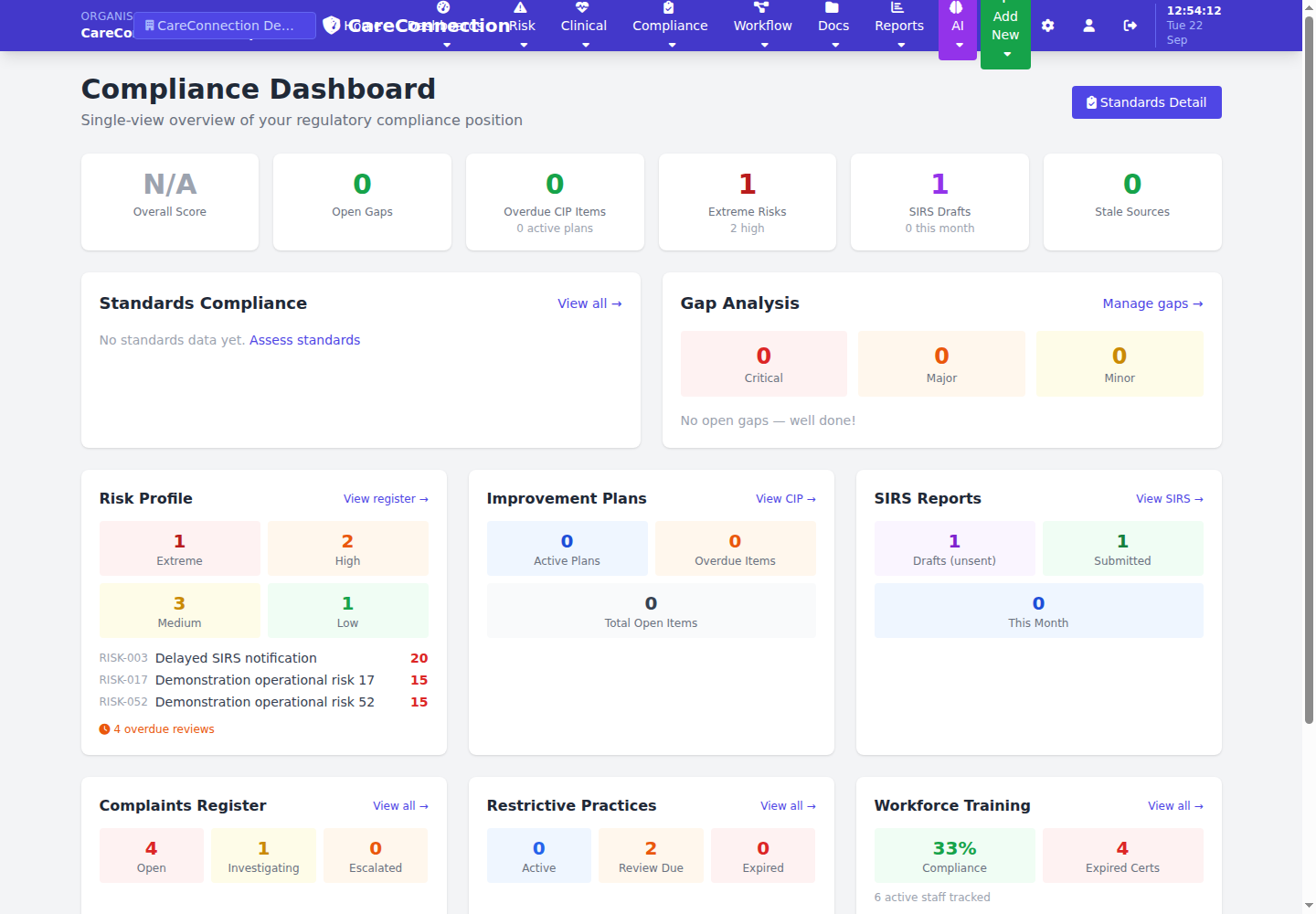Click View all in Standards Compliance
Screen dimensions: 1316x914
click(x=589, y=303)
